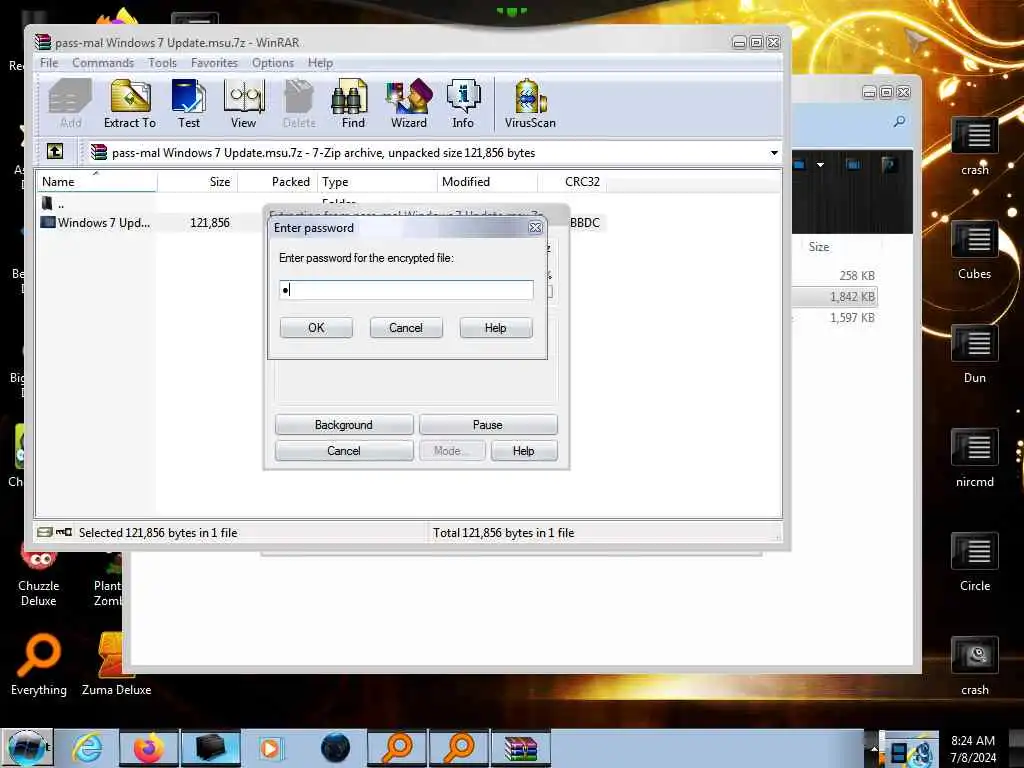Open the Wizard toolbar icon

pos(409,104)
